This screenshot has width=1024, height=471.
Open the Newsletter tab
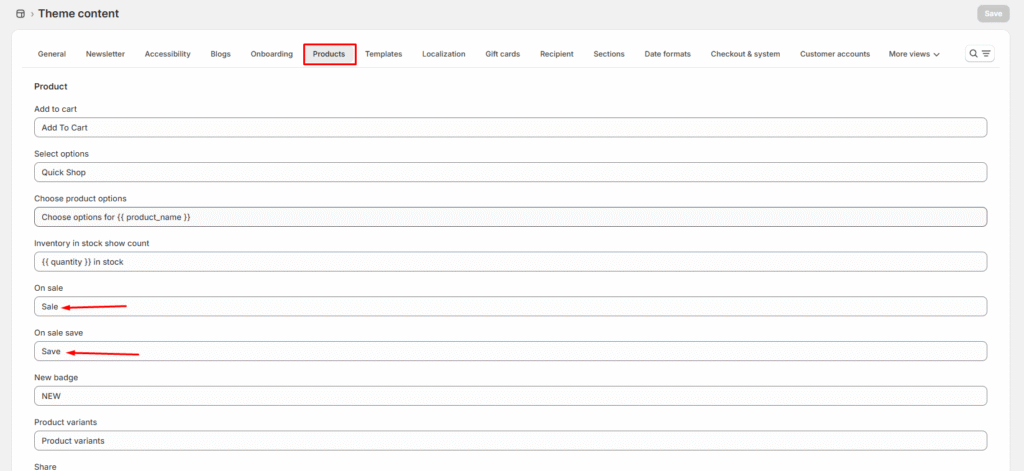(x=105, y=54)
